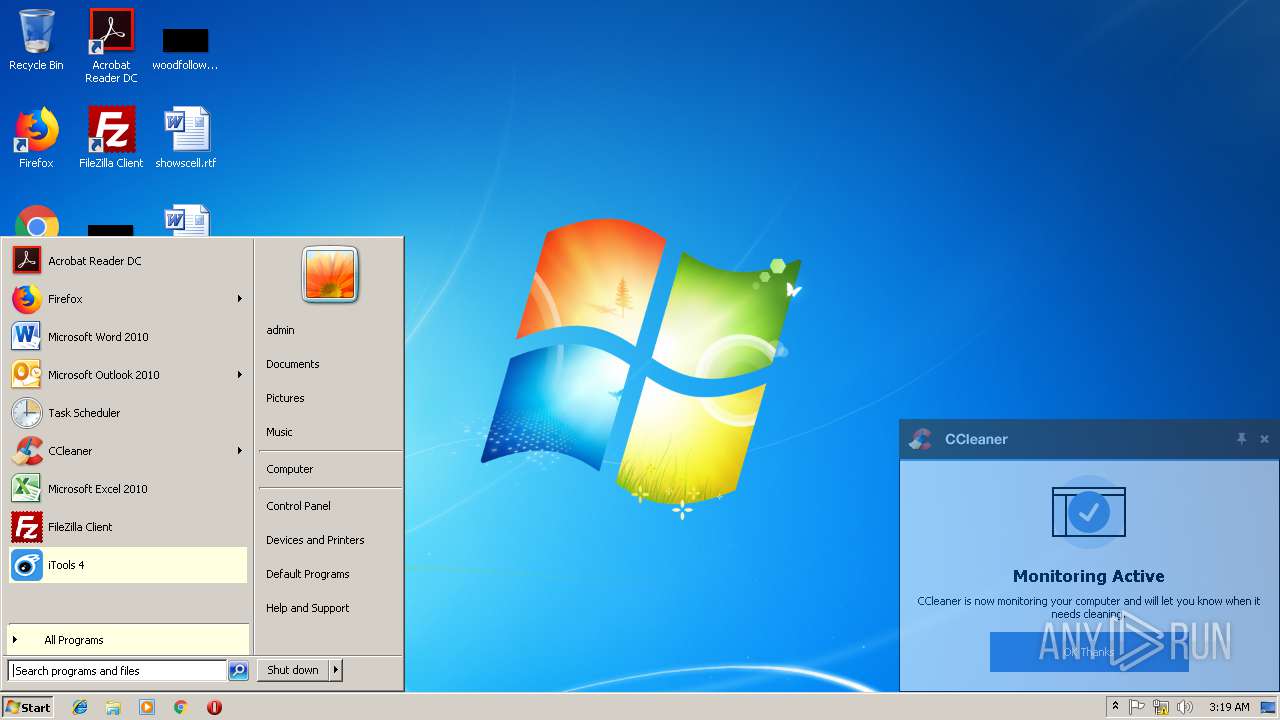Open woodfollow desktop file

click(x=185, y=48)
